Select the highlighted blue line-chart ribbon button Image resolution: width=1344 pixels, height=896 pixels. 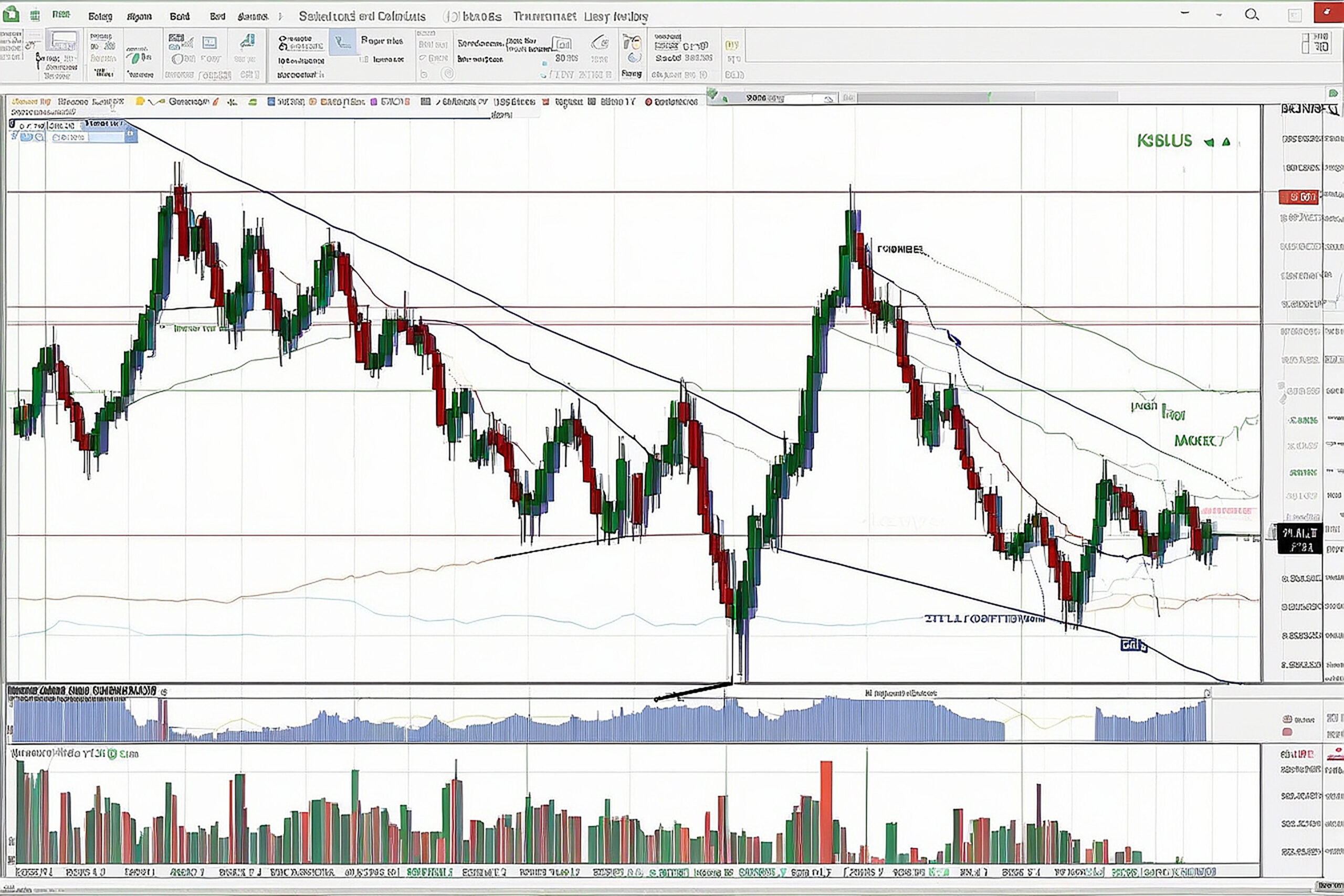coord(342,43)
